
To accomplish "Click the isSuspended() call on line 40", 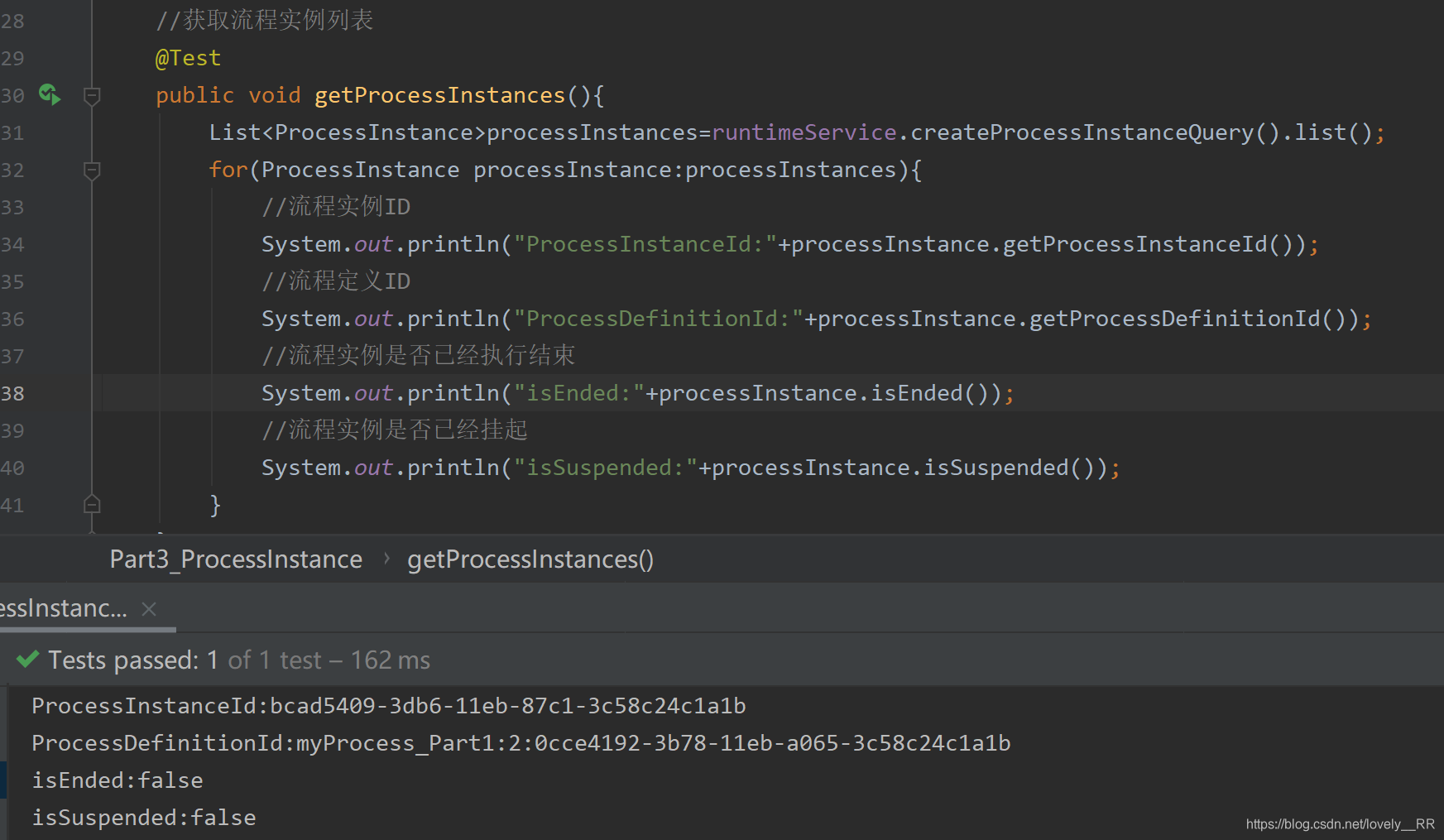I will (1009, 468).
